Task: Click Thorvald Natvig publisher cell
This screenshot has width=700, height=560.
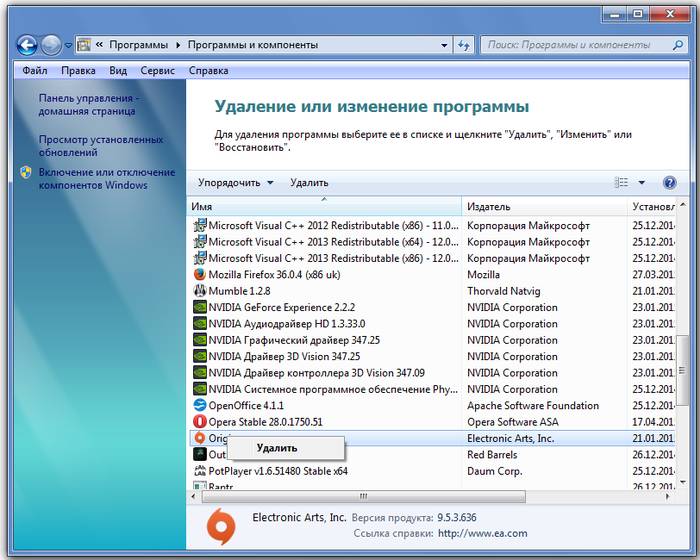Action: tap(504, 291)
